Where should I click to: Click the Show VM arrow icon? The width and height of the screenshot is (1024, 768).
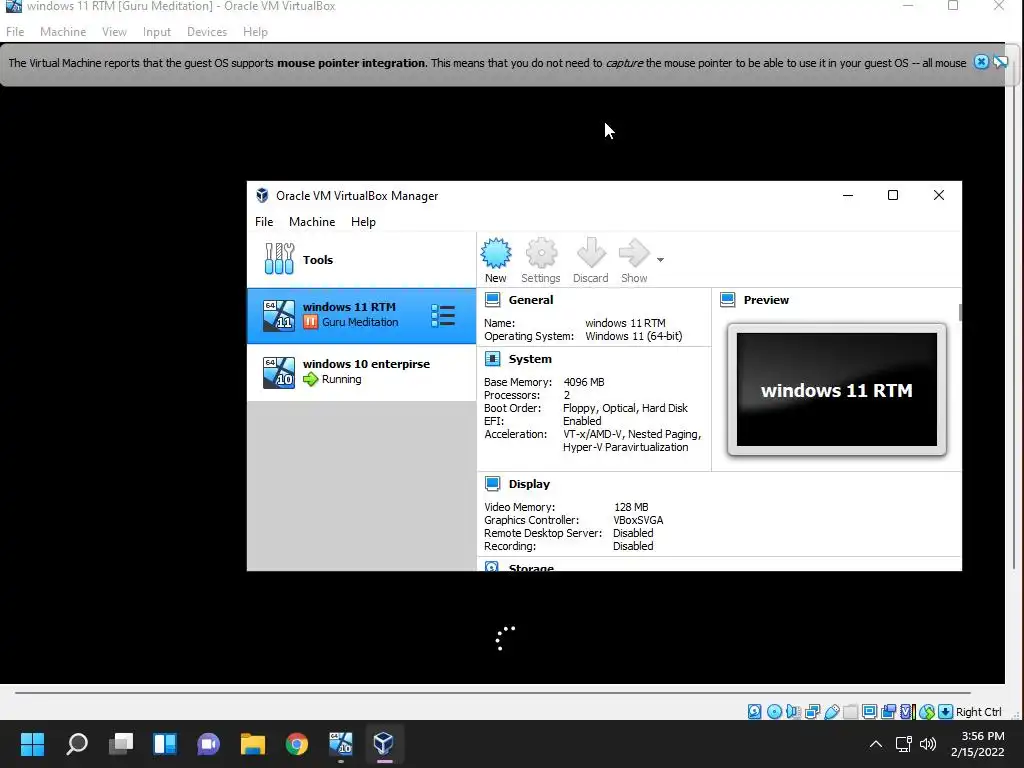634,253
